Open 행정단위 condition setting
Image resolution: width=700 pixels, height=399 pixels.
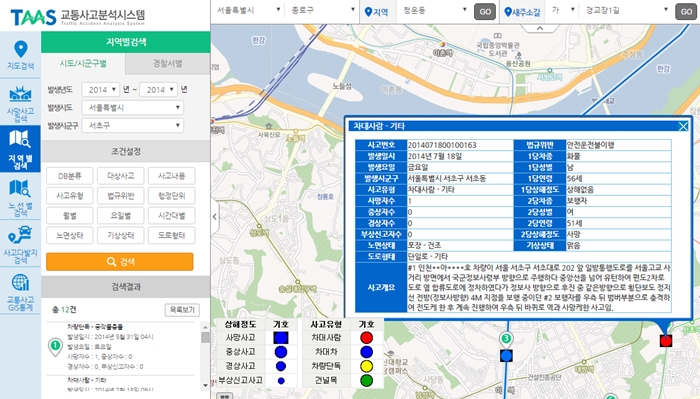pos(171,195)
